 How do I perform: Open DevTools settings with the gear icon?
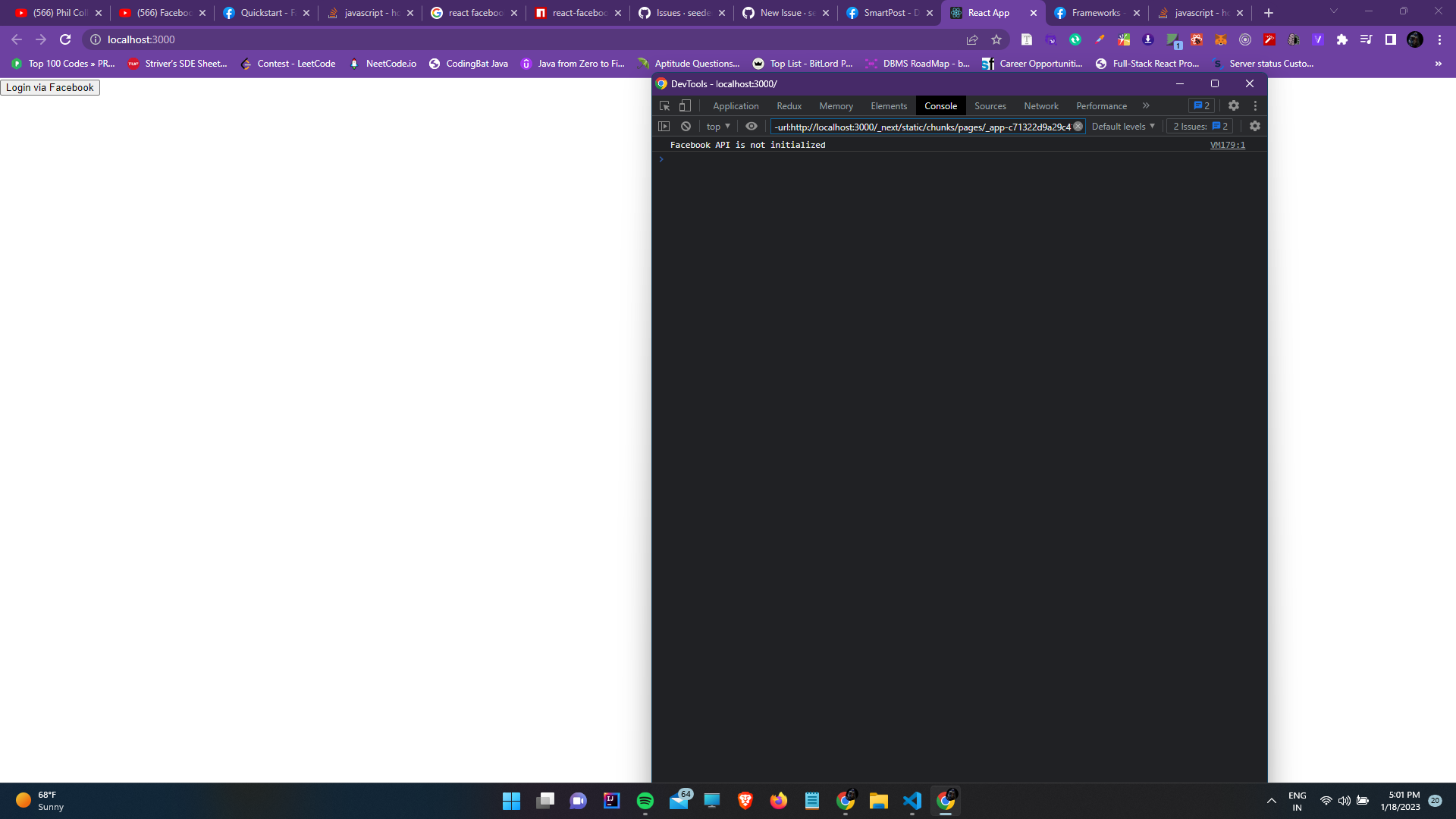1234,105
